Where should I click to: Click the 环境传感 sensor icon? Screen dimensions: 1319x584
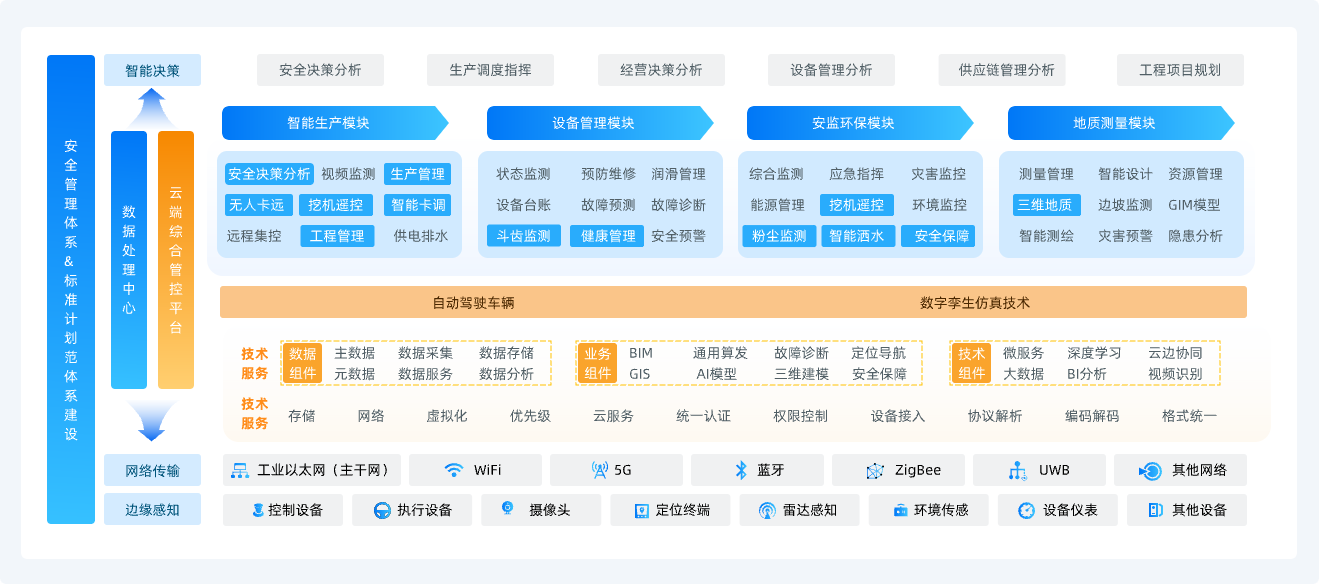(900, 510)
